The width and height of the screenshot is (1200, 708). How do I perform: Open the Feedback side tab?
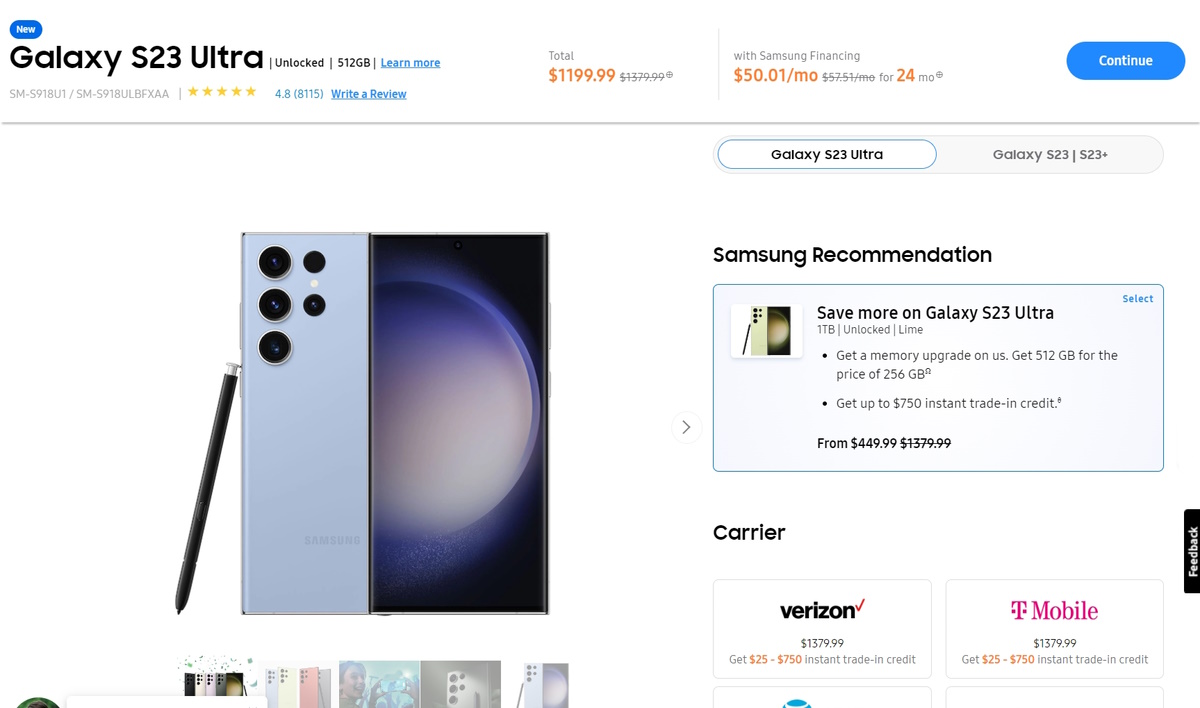click(x=1192, y=551)
